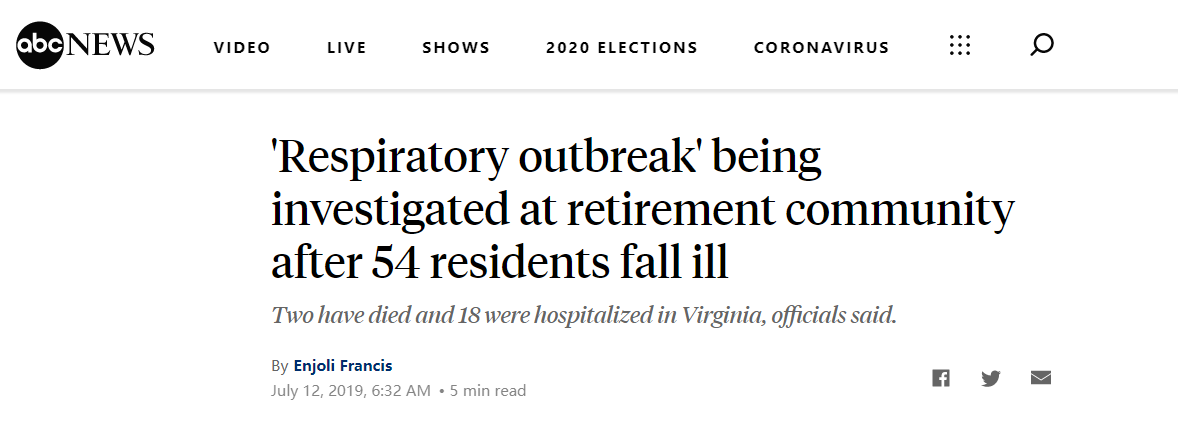Click the '5 min read' label

[488, 391]
